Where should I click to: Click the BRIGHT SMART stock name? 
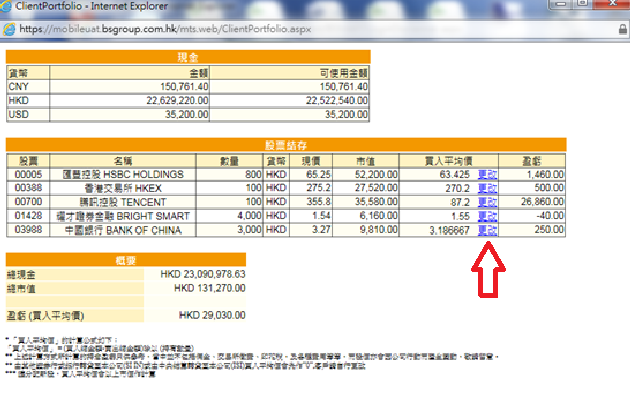tap(123, 216)
